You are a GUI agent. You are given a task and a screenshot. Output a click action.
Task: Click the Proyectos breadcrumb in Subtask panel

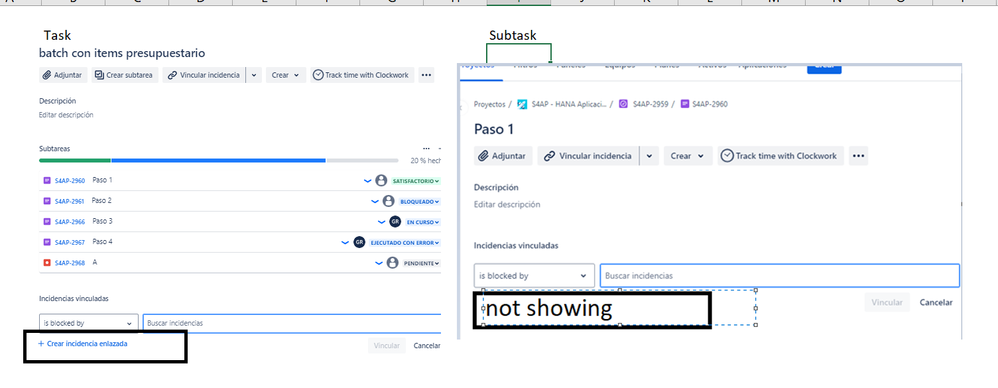489,104
